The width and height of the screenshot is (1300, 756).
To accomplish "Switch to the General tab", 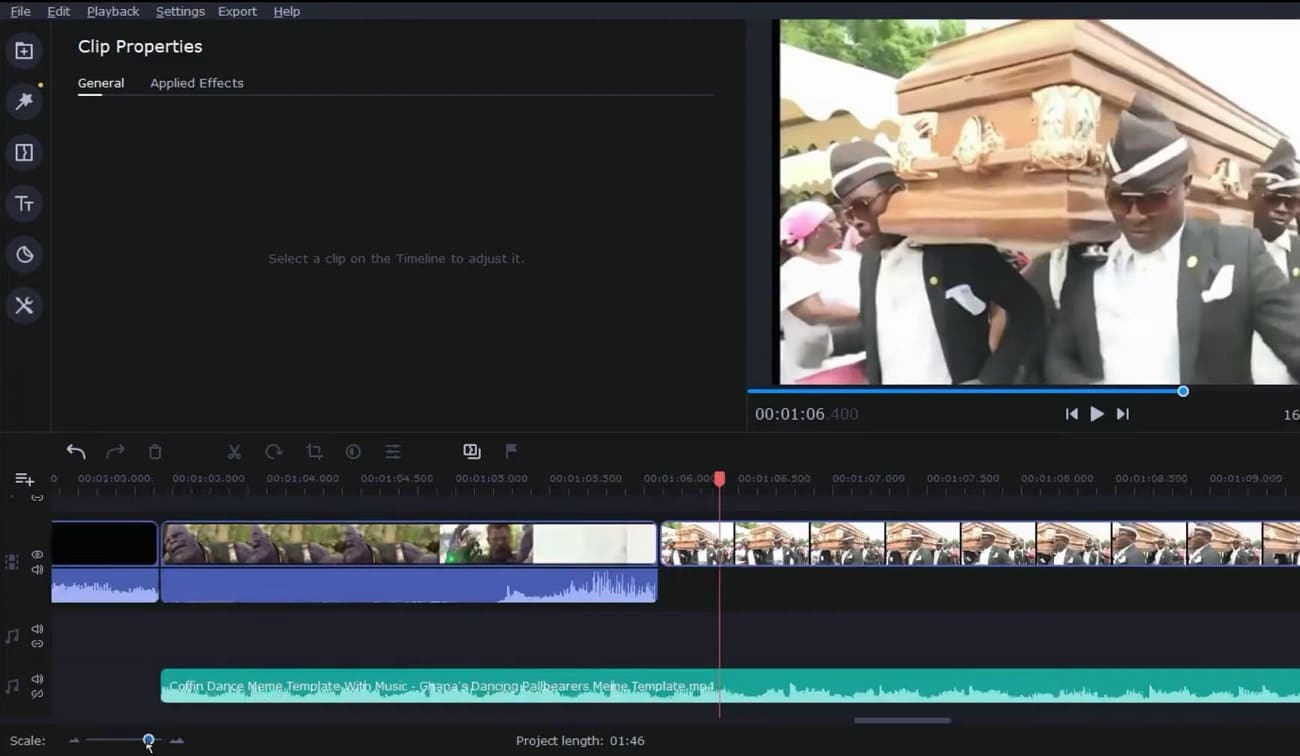I will [101, 83].
